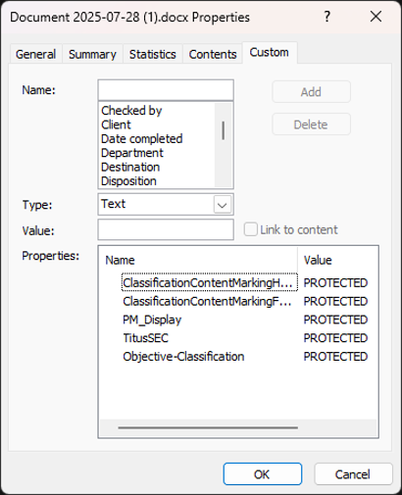Click the Properties list horizontal scrollbar
The image size is (402, 495).
click(x=208, y=427)
